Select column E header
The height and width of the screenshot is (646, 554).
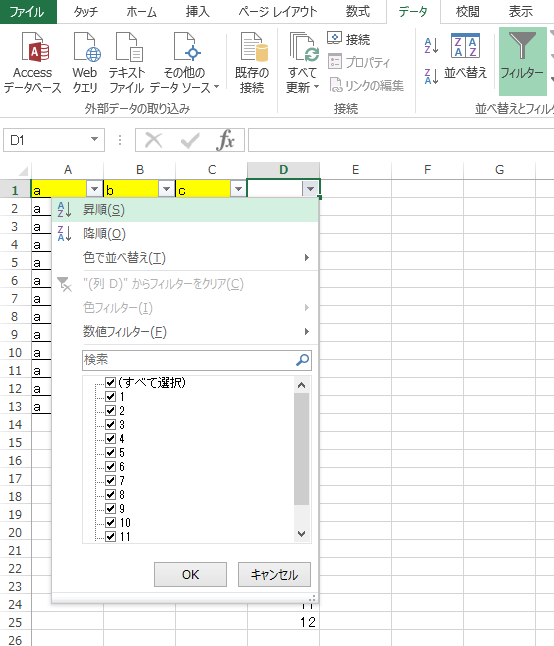[x=355, y=170]
